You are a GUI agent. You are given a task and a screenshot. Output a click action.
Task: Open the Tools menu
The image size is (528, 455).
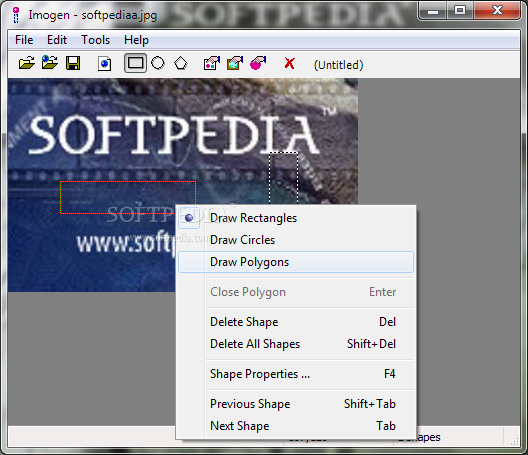[x=96, y=40]
